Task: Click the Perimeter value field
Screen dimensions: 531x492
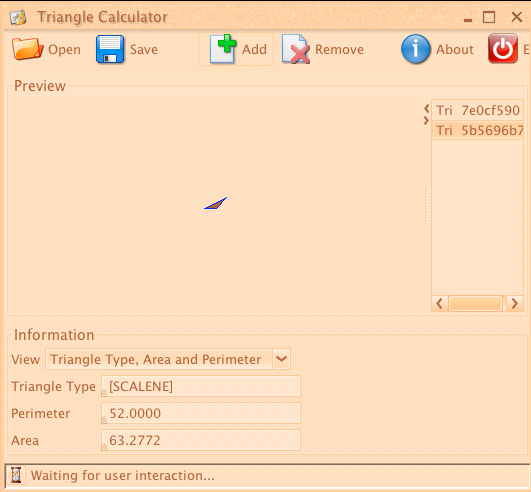Action: 201,413
